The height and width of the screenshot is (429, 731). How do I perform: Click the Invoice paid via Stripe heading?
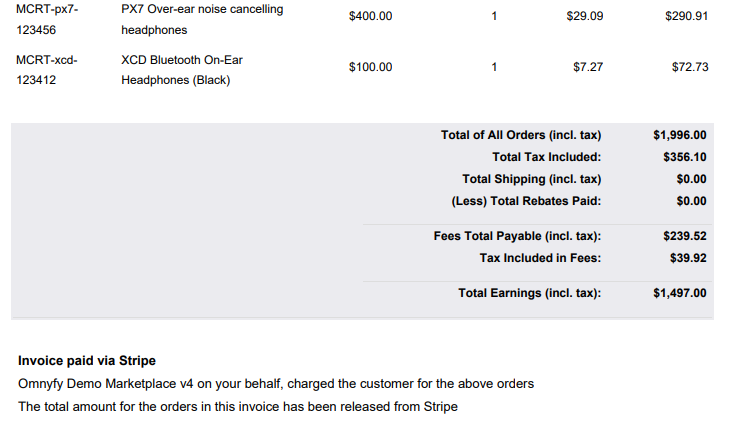[x=87, y=360]
